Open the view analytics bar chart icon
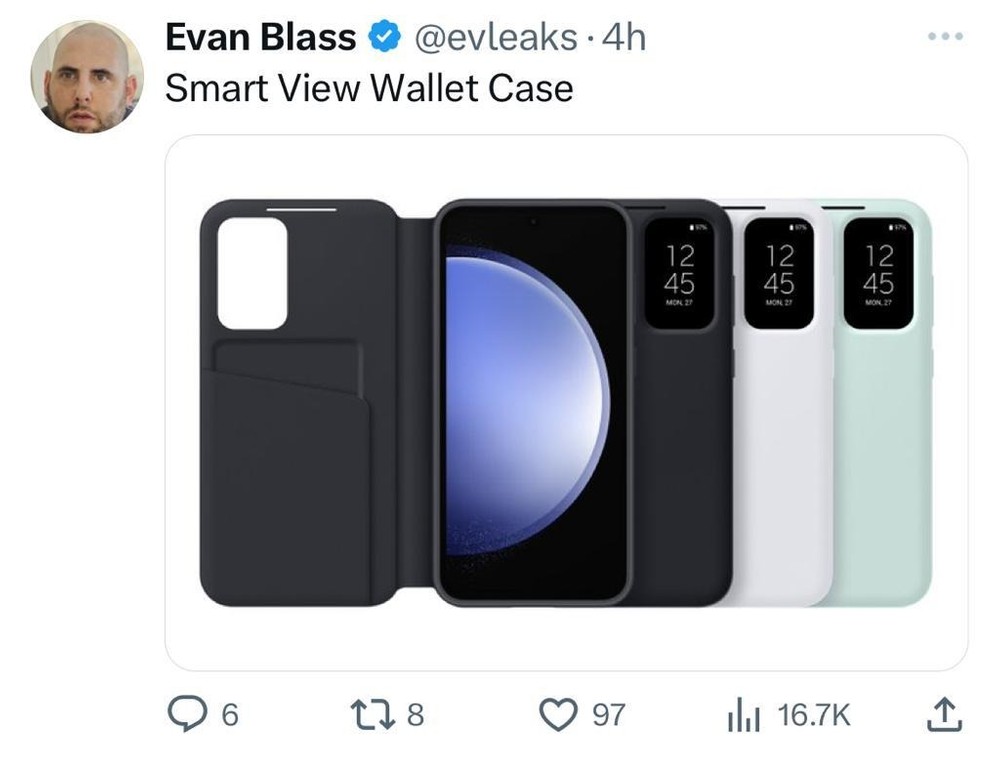Screen dimensions: 1000x757 [x=744, y=714]
